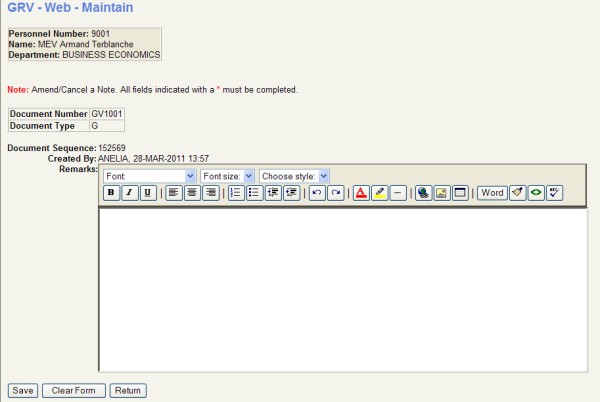
Task: Click inside the Remarks text area
Action: pyautogui.click(x=343, y=290)
